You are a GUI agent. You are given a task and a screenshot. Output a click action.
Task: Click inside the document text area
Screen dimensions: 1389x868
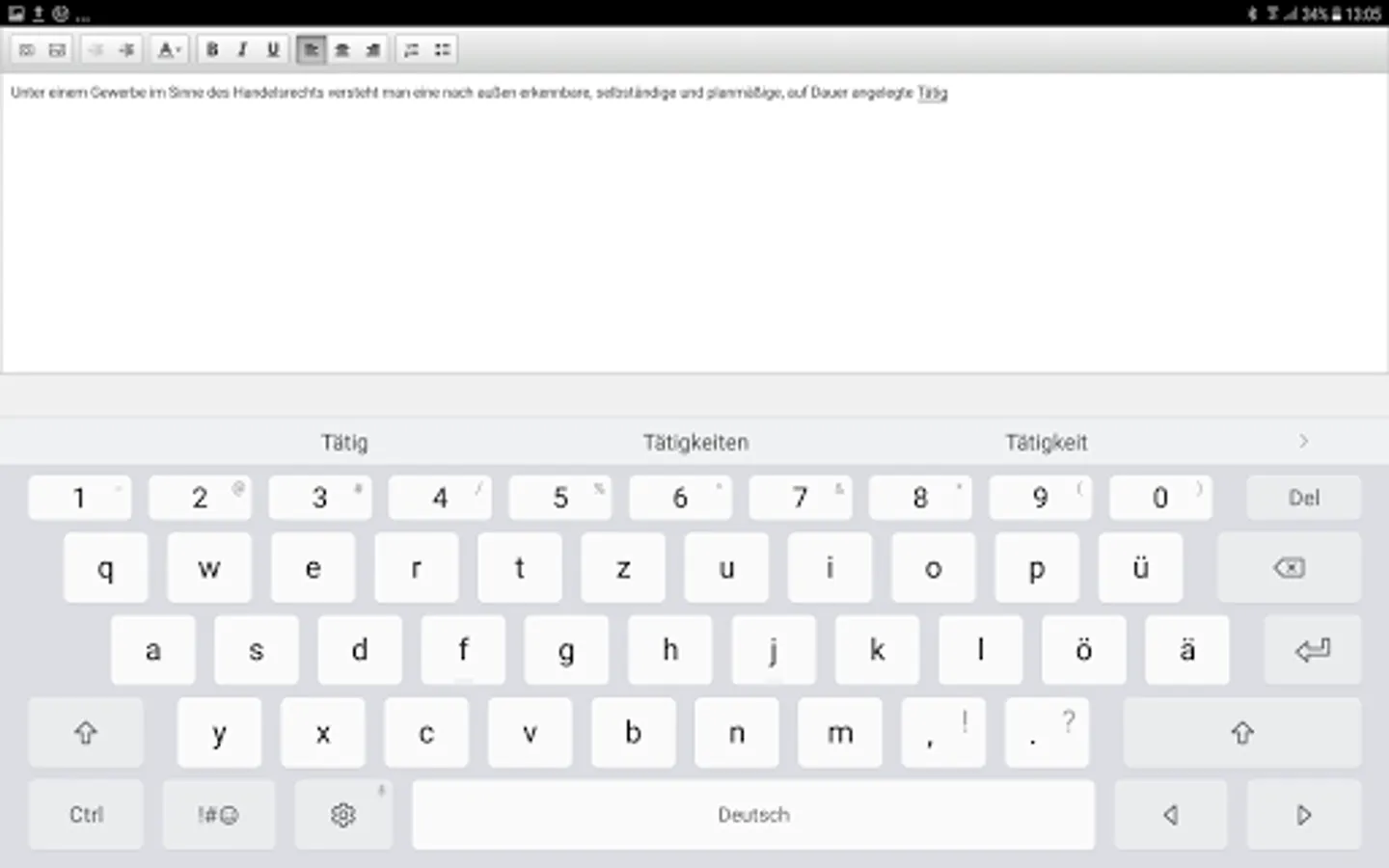pyautogui.click(x=694, y=223)
